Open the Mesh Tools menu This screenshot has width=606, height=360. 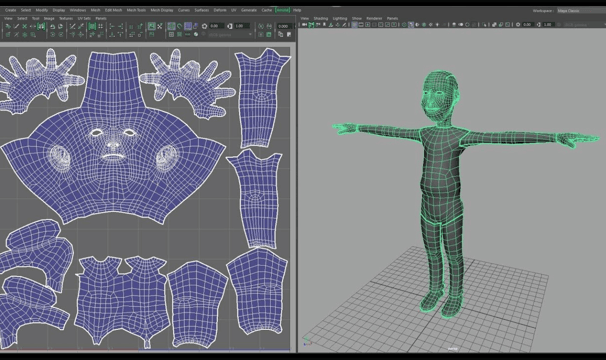(136, 10)
